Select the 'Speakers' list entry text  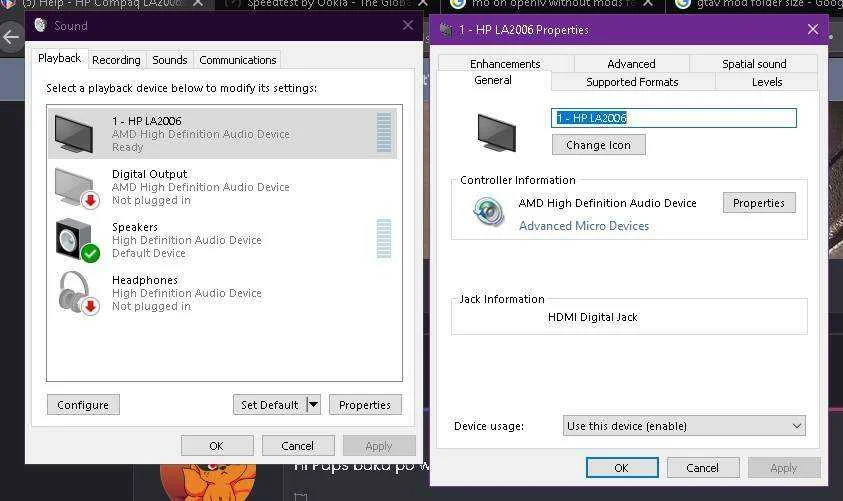(x=135, y=227)
